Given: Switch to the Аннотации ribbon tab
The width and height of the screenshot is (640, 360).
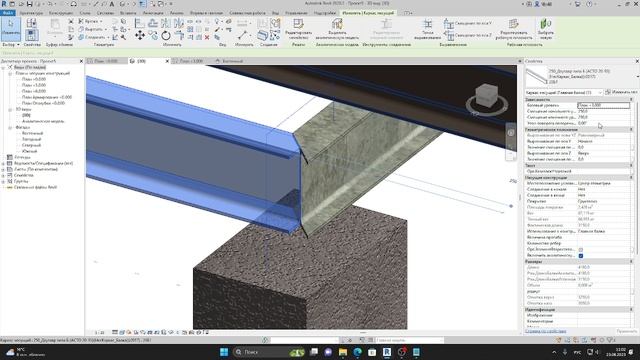Looking at the screenshot, I should pyautogui.click(x=153, y=13).
